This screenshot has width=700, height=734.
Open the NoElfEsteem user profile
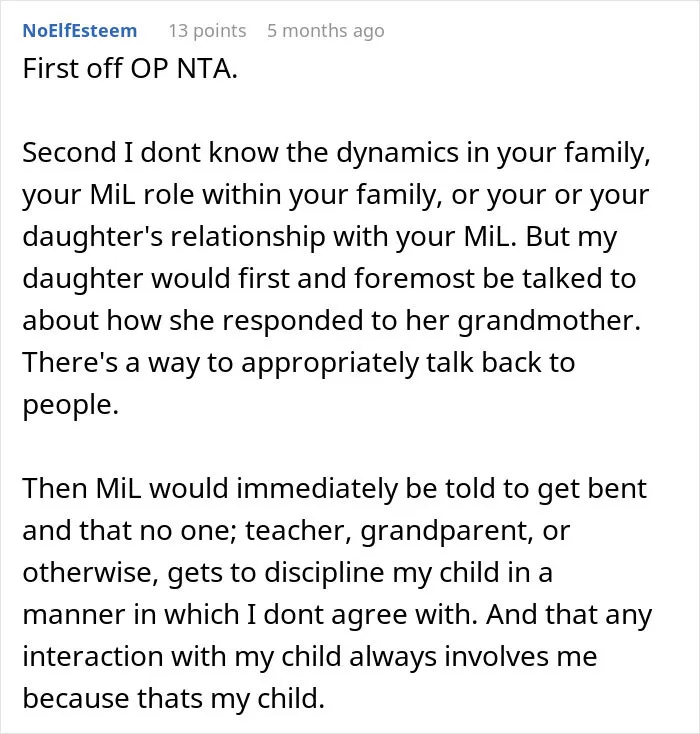[x=80, y=31]
